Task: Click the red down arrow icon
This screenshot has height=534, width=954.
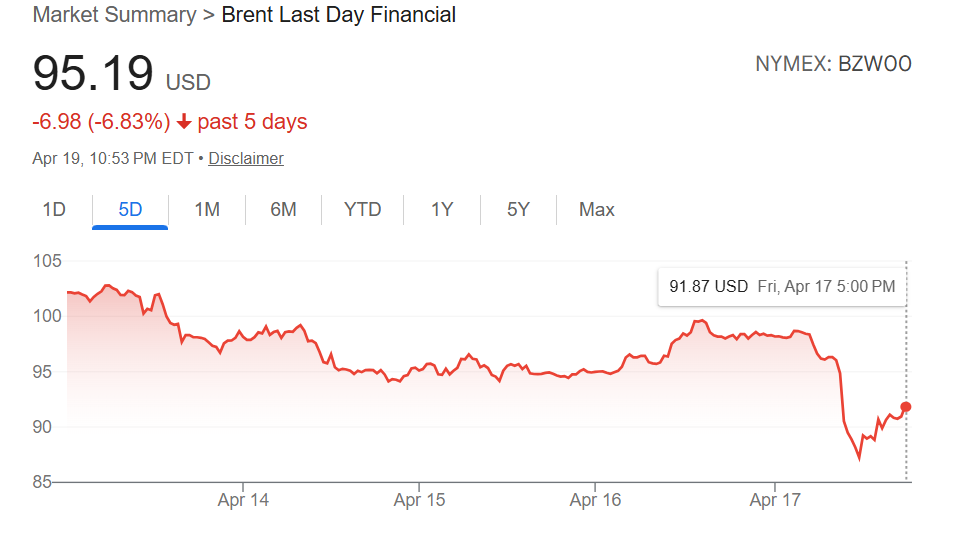Action: 184,122
